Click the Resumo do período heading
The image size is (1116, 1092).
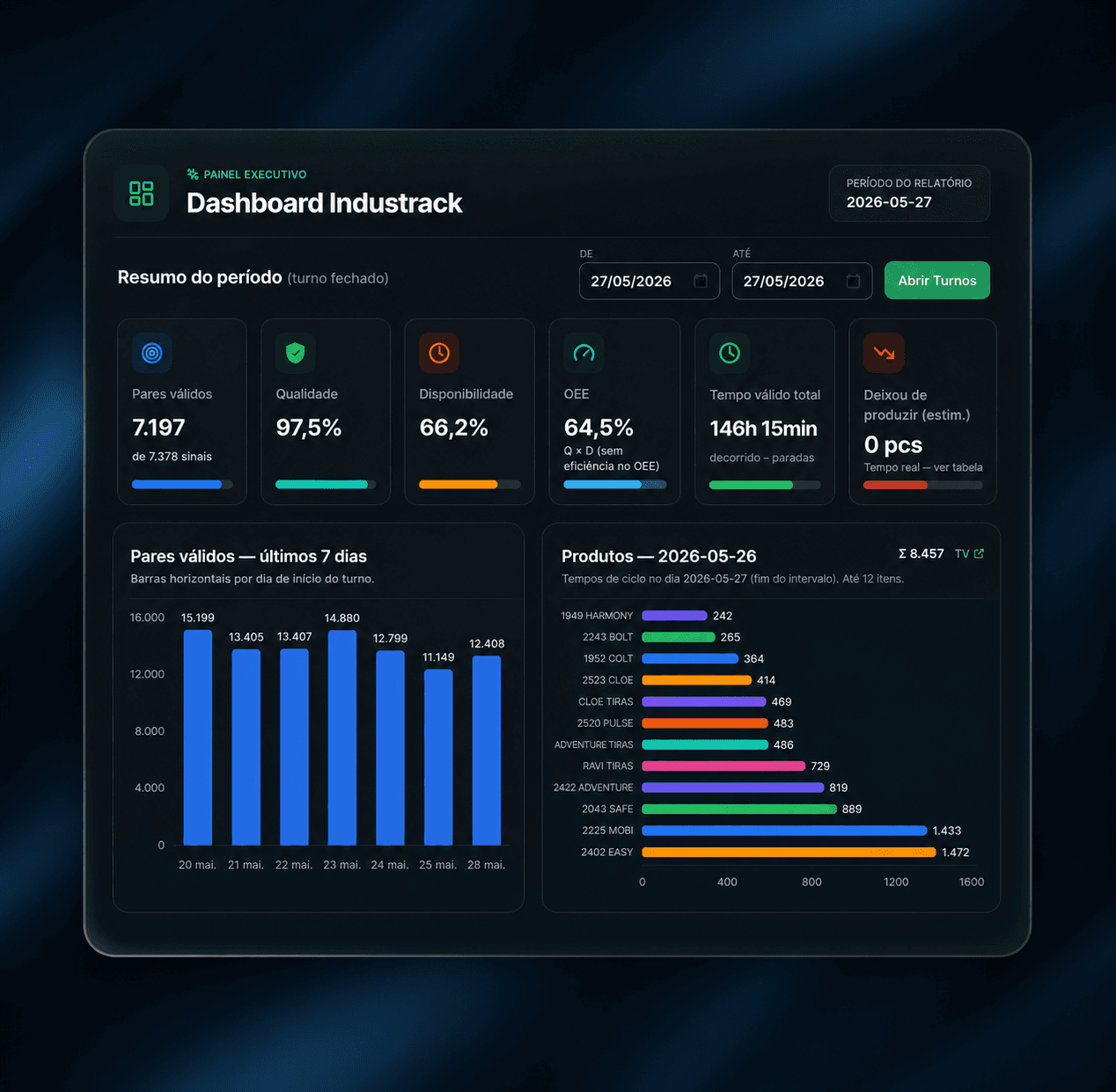(x=200, y=277)
